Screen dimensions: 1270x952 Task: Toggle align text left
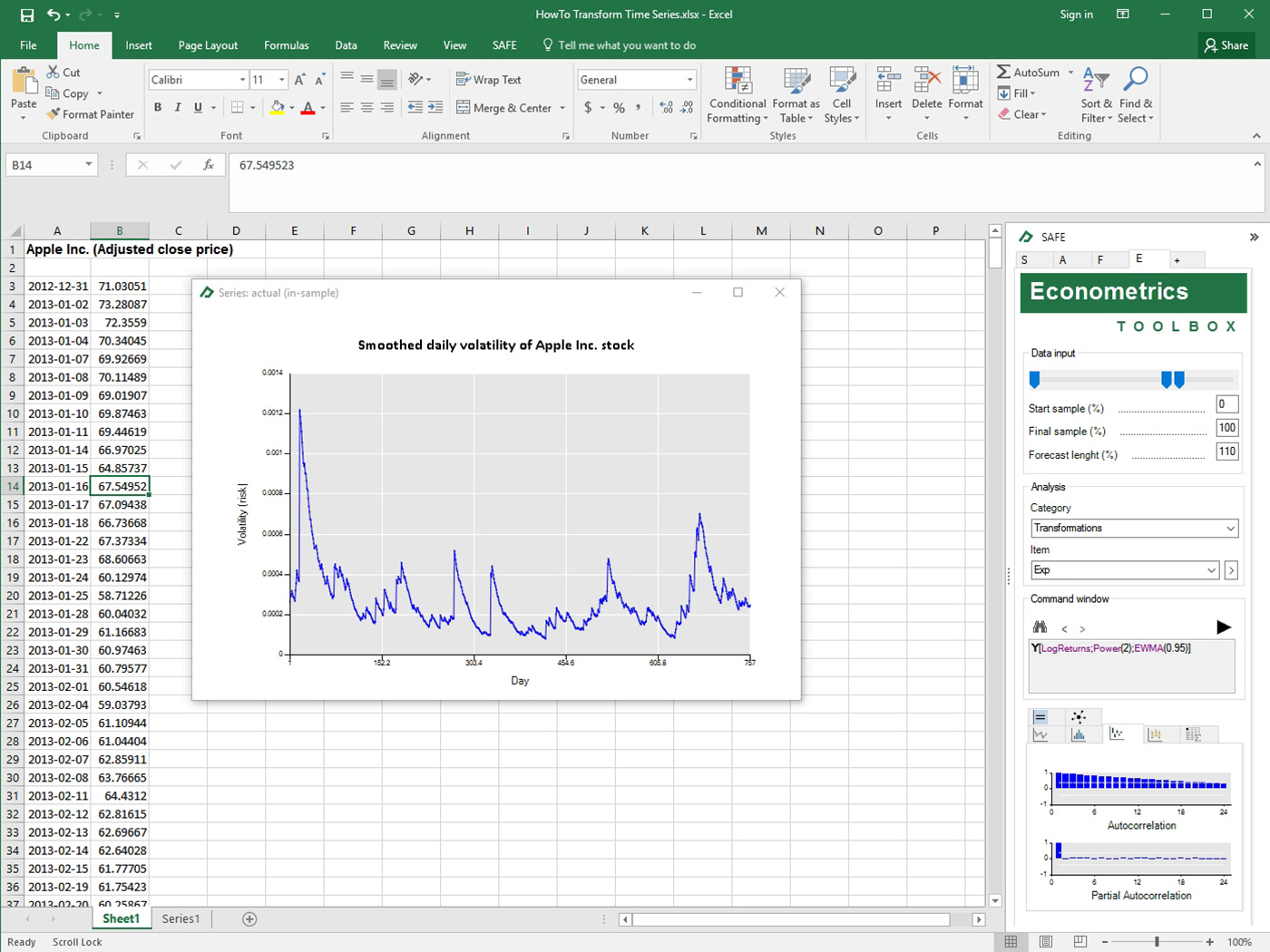[x=347, y=108]
